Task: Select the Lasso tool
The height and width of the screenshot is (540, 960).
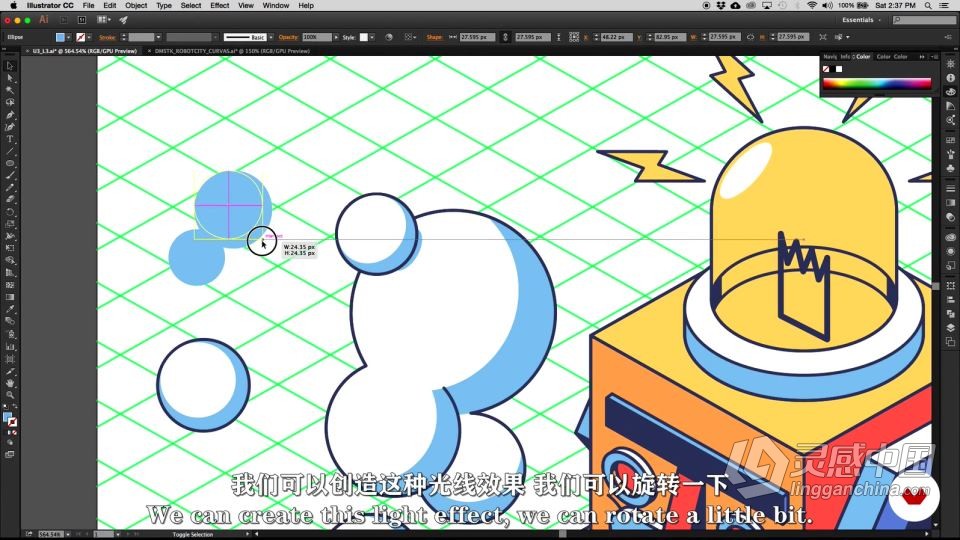Action: pyautogui.click(x=10, y=102)
